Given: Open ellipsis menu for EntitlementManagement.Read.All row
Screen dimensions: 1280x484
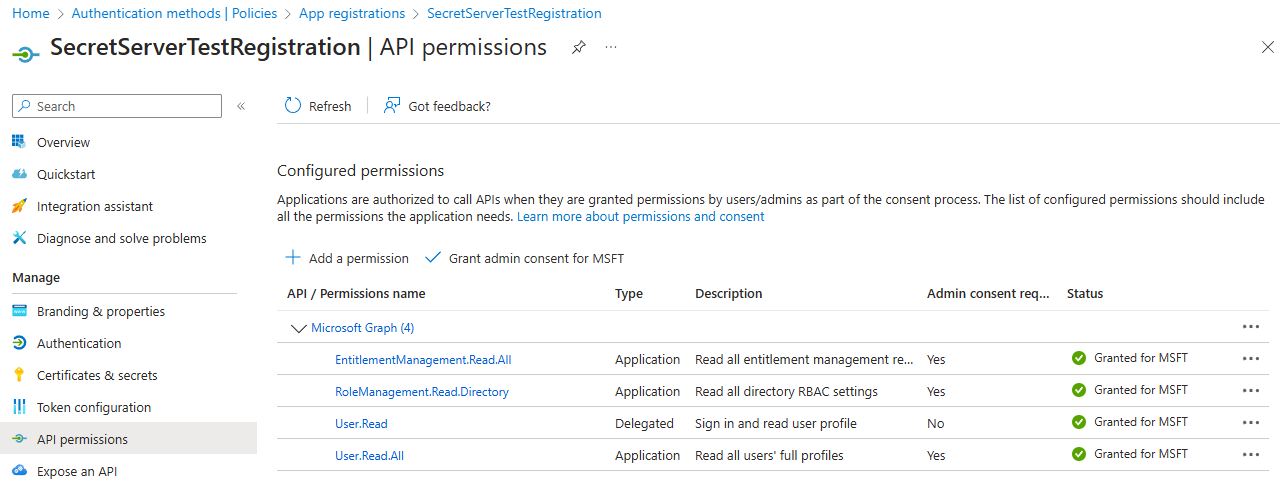Looking at the screenshot, I should tap(1250, 359).
